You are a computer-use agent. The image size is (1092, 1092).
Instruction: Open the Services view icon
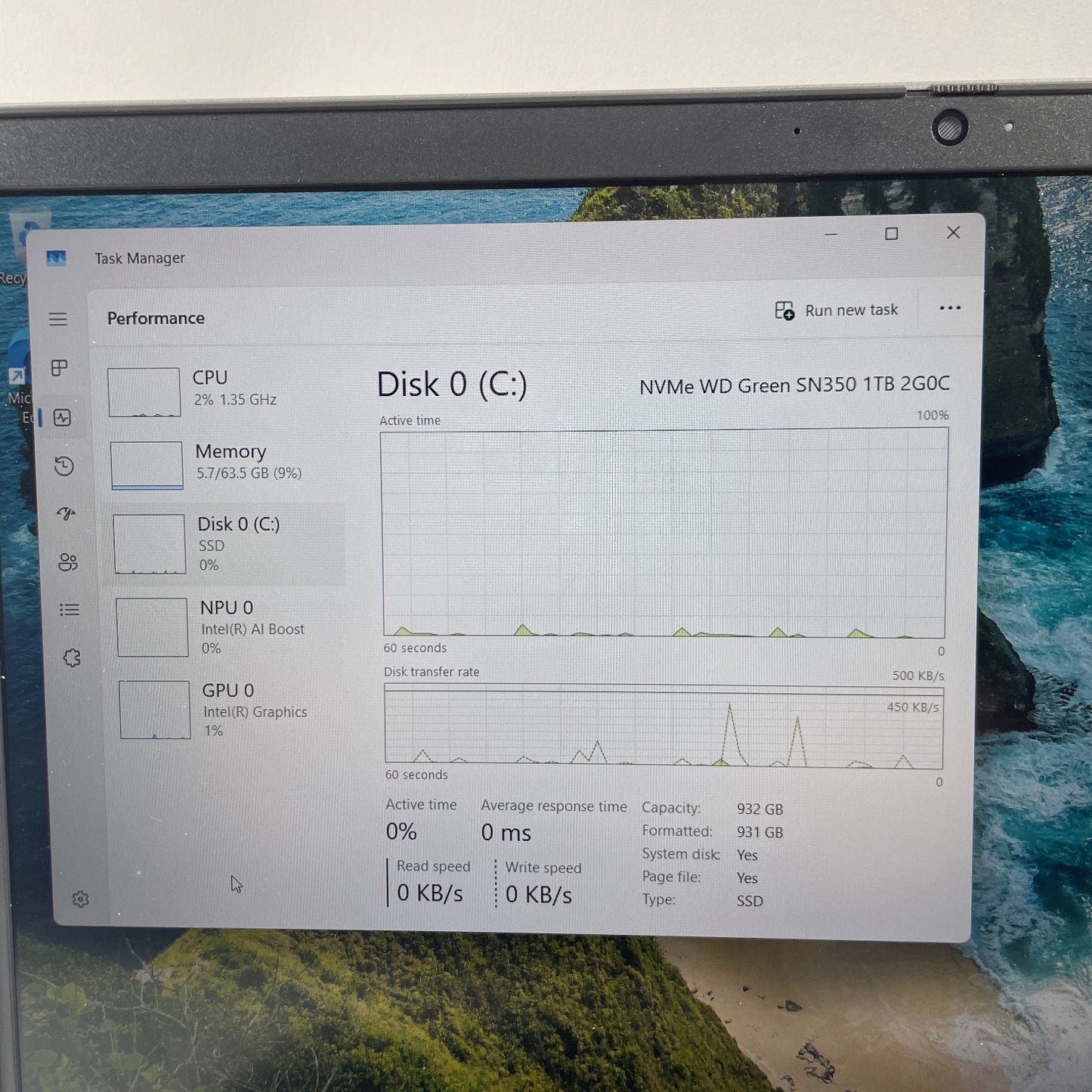tap(70, 658)
